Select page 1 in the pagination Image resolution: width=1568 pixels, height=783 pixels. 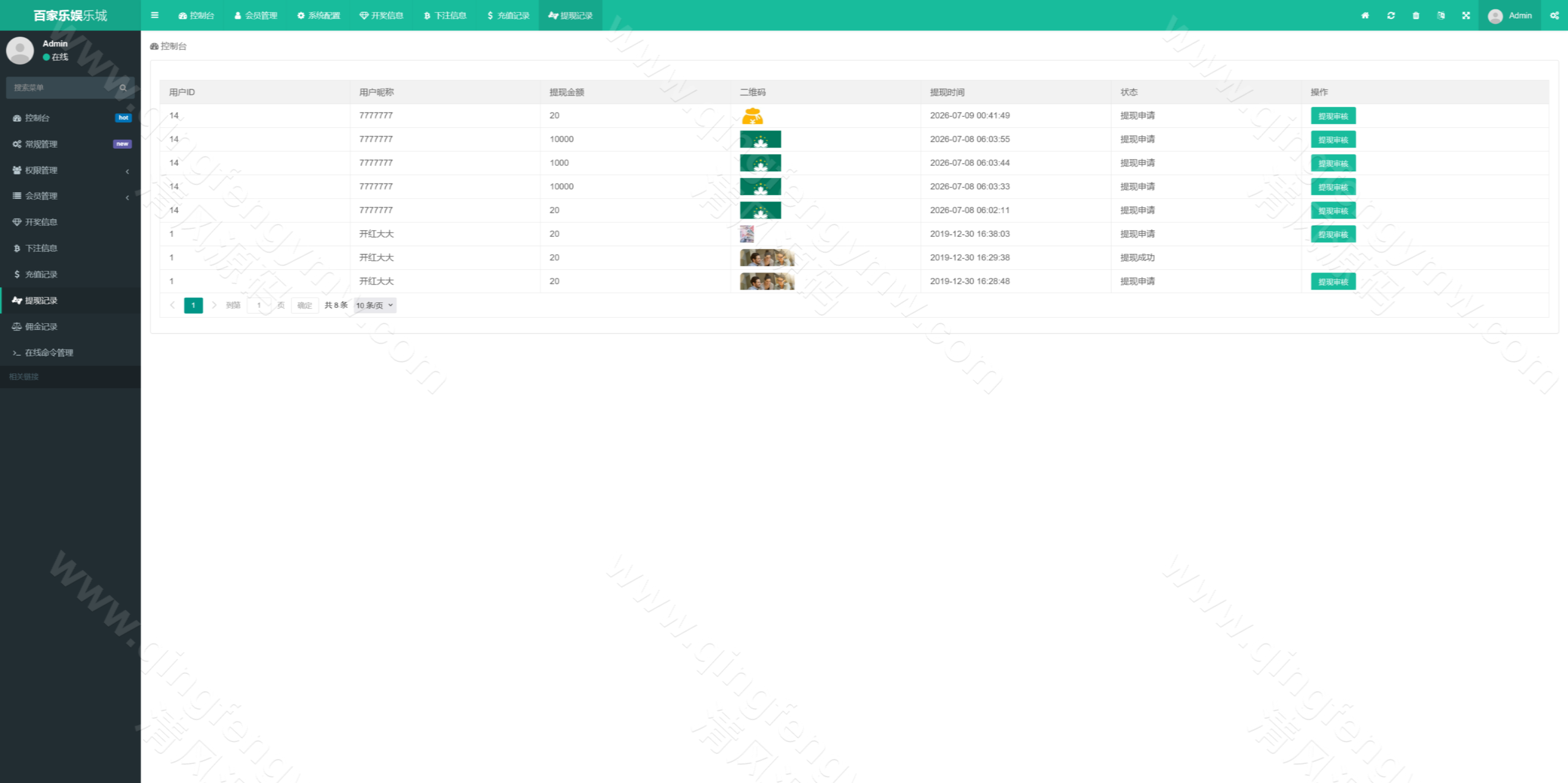193,305
